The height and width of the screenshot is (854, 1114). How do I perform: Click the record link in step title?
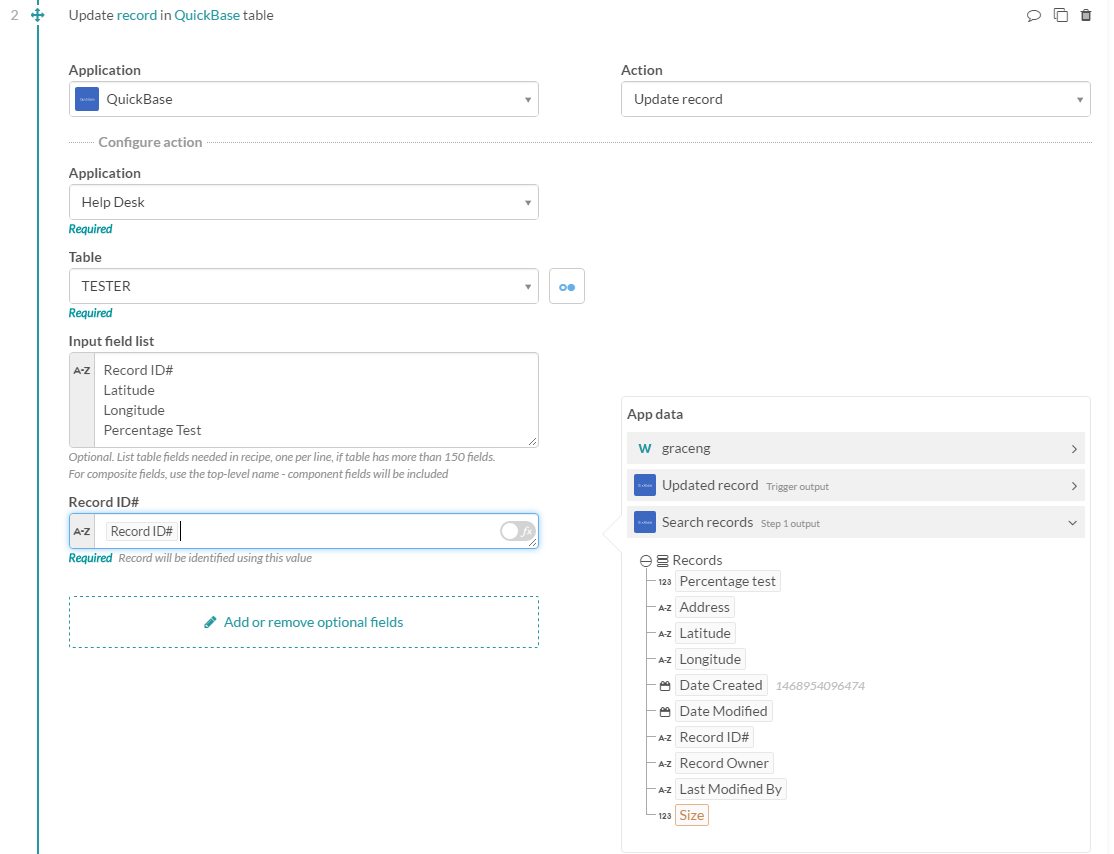[x=136, y=15]
